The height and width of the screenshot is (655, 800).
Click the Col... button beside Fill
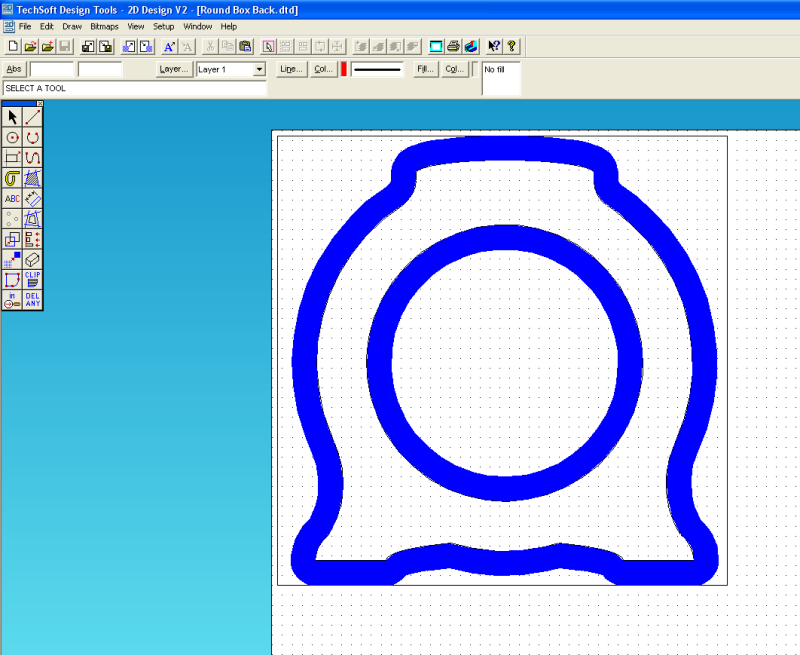pyautogui.click(x=454, y=69)
